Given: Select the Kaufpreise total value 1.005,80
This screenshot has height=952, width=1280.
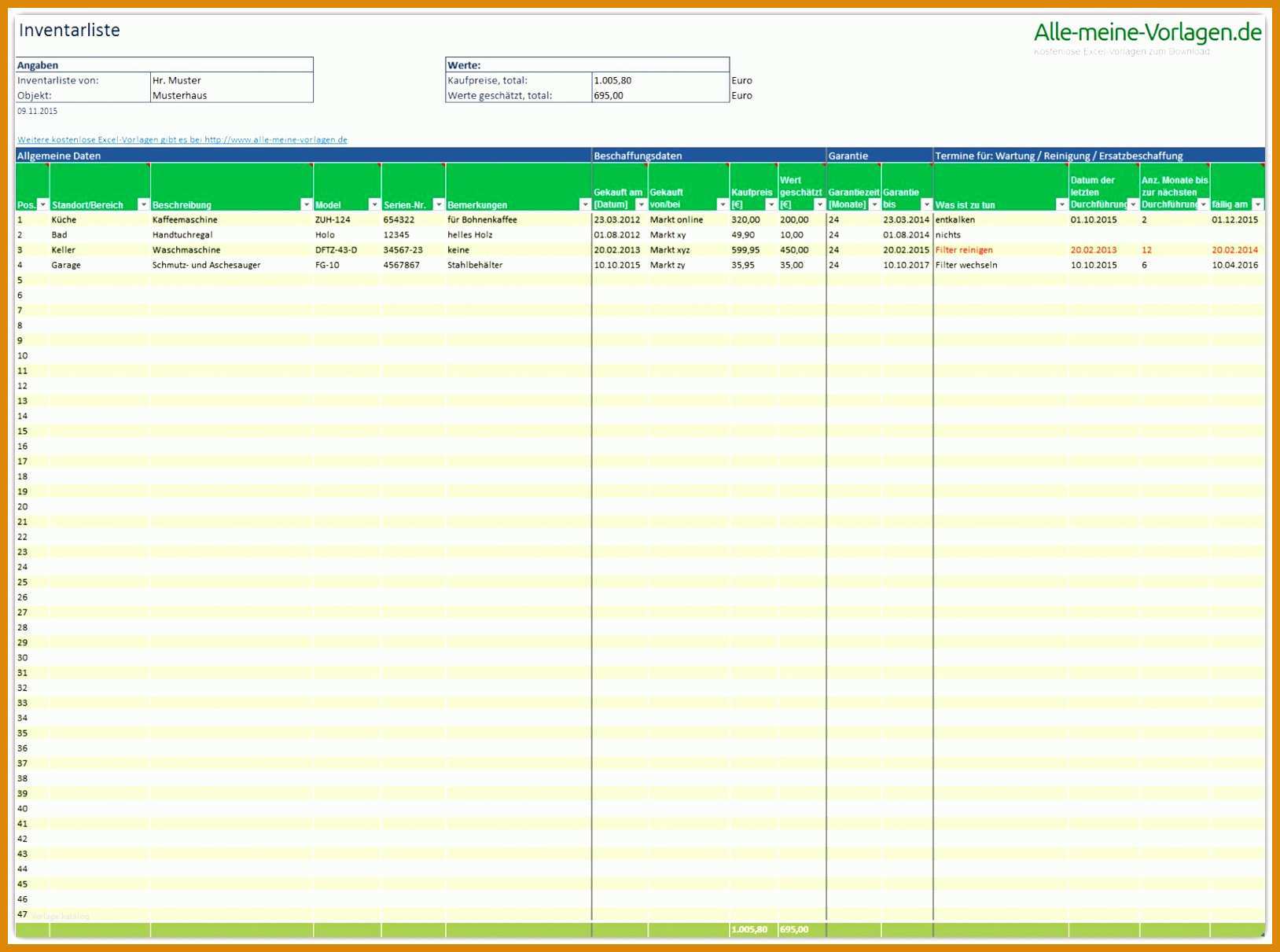Looking at the screenshot, I should [x=660, y=80].
